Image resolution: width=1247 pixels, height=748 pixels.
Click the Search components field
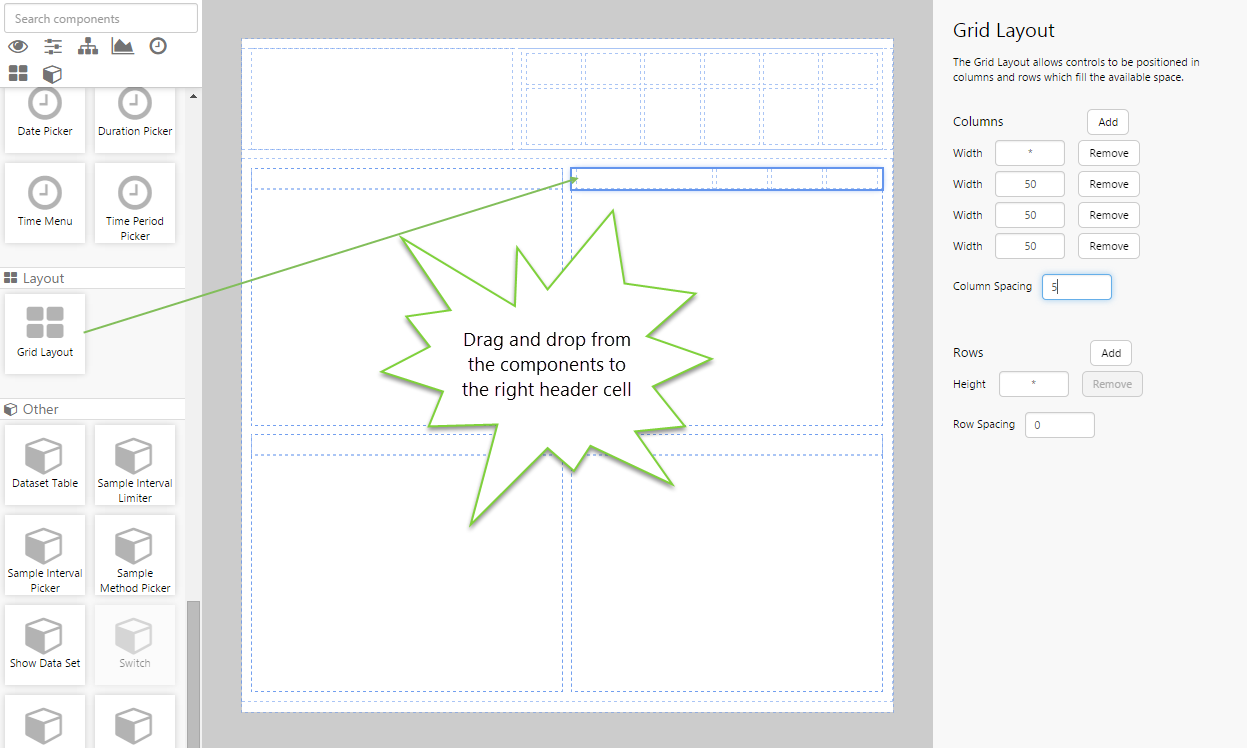[101, 18]
